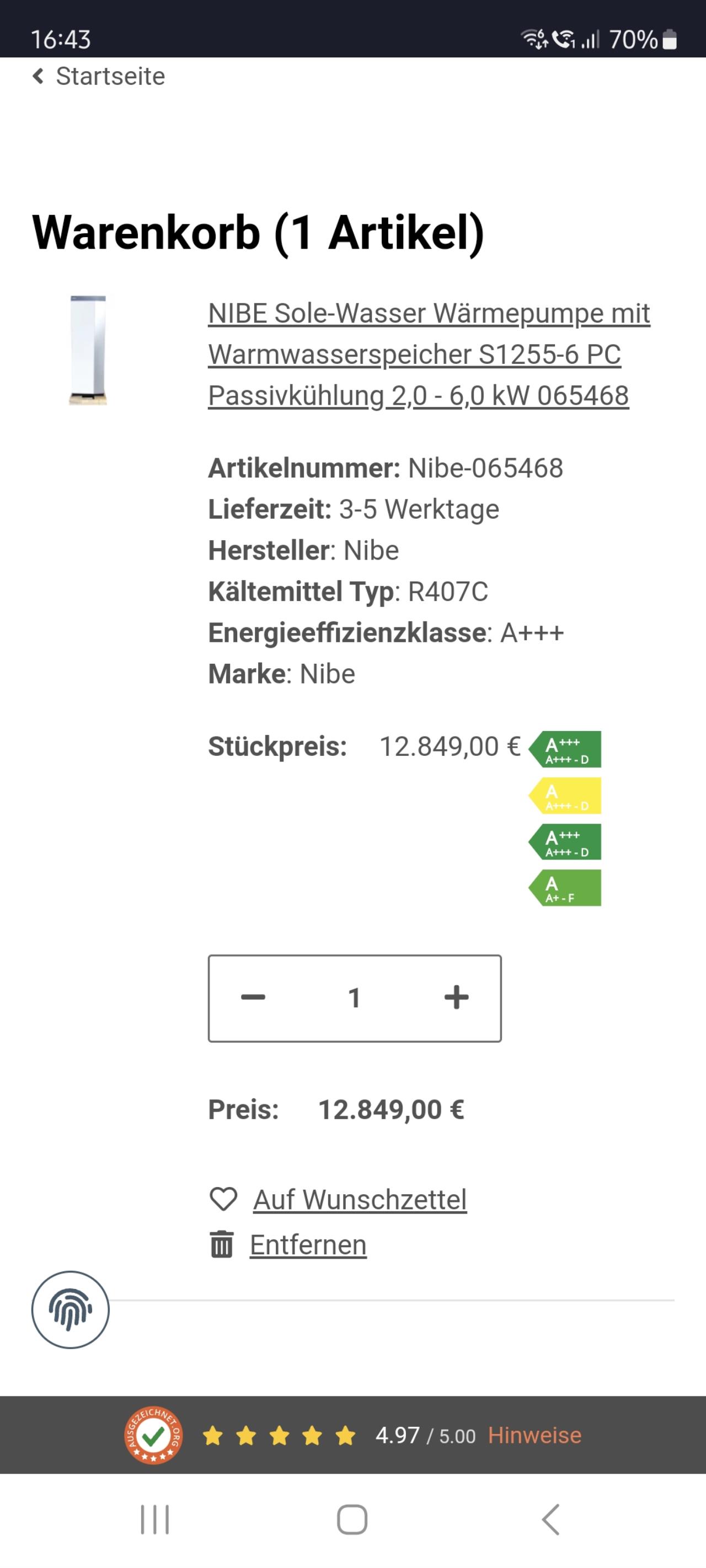Click the first green A+++ energy label
The width and height of the screenshot is (706, 1568).
565,749
